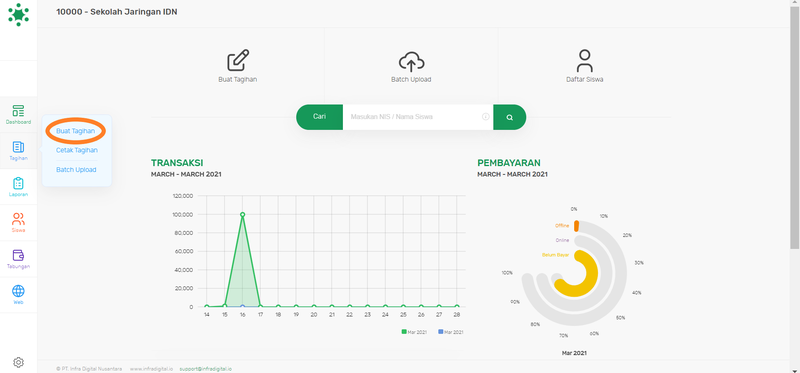This screenshot has width=800, height=373.
Task: Click the x-axis label 28
Action: coord(457,315)
